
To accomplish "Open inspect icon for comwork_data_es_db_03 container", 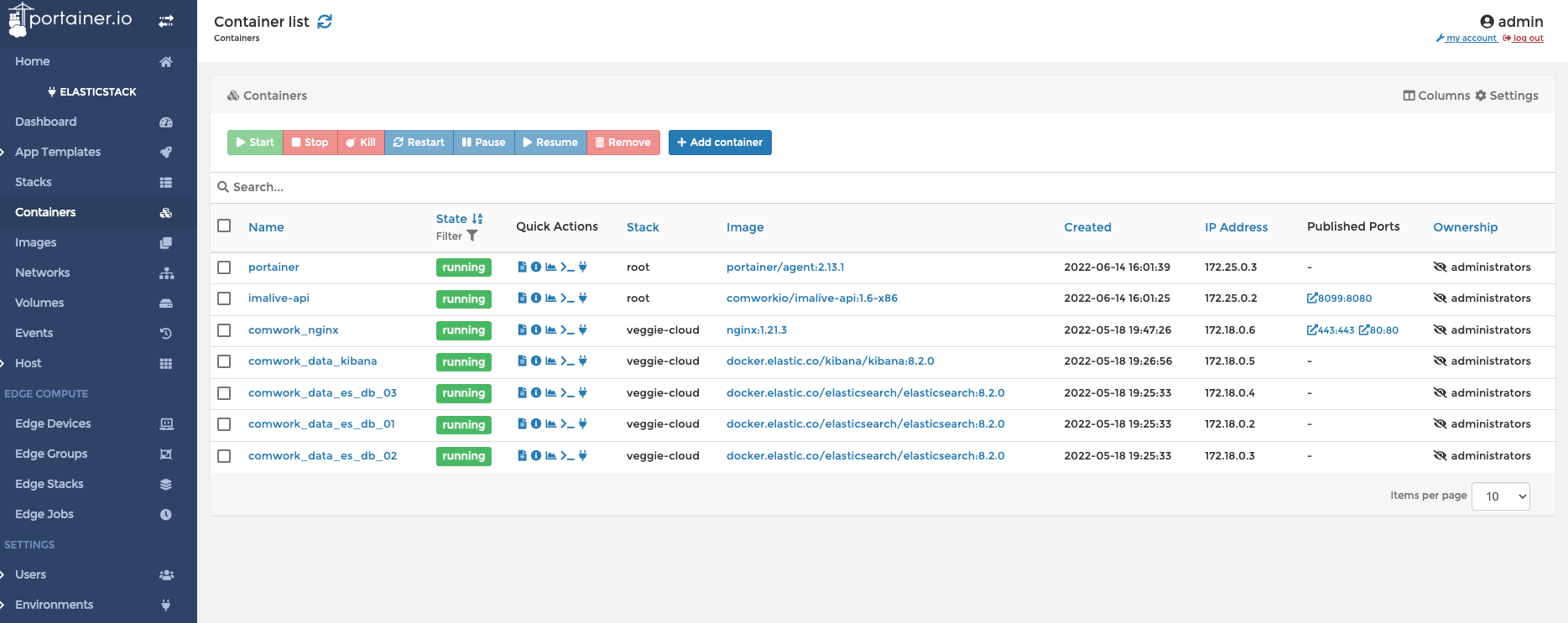I will pyautogui.click(x=536, y=393).
